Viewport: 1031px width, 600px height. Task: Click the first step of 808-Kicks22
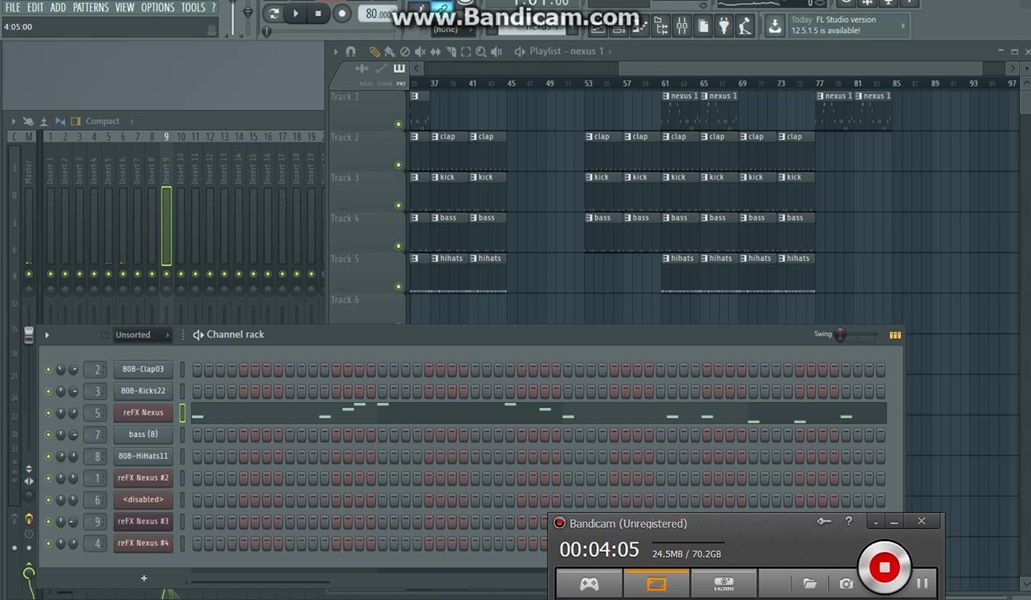click(x=197, y=392)
